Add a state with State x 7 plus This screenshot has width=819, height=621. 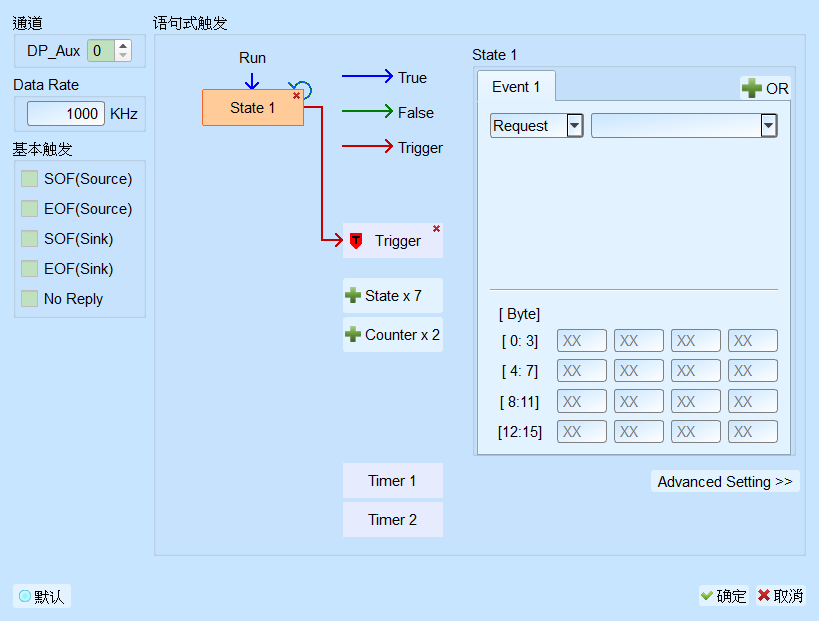point(353,296)
